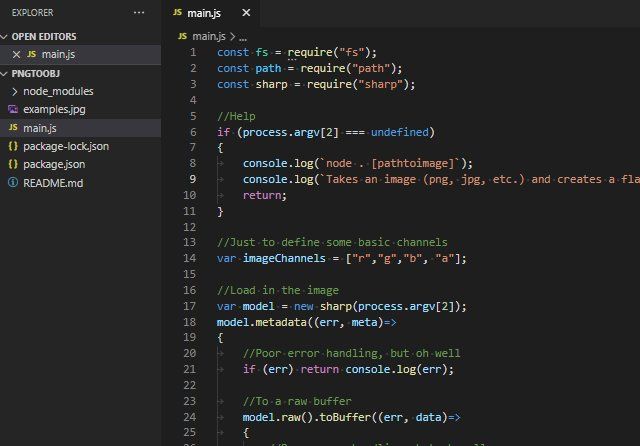Click line number 9 in the gutter
Image resolution: width=640 pixels, height=446 pixels.
click(x=192, y=179)
